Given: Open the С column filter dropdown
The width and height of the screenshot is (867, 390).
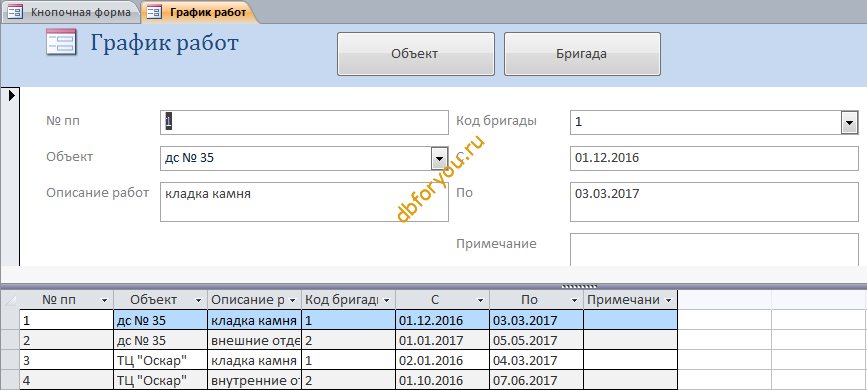Looking at the screenshot, I should [x=480, y=300].
